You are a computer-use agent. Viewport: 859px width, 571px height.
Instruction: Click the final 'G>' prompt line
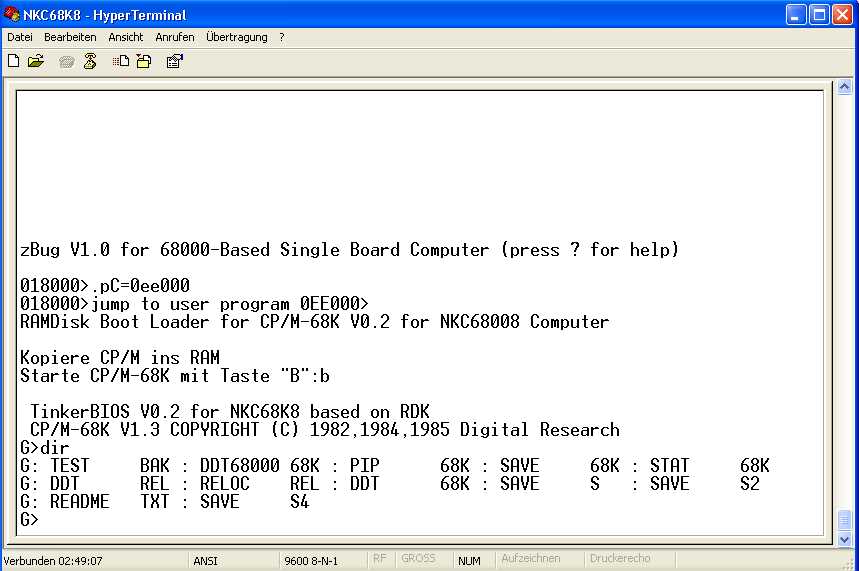pos(30,519)
